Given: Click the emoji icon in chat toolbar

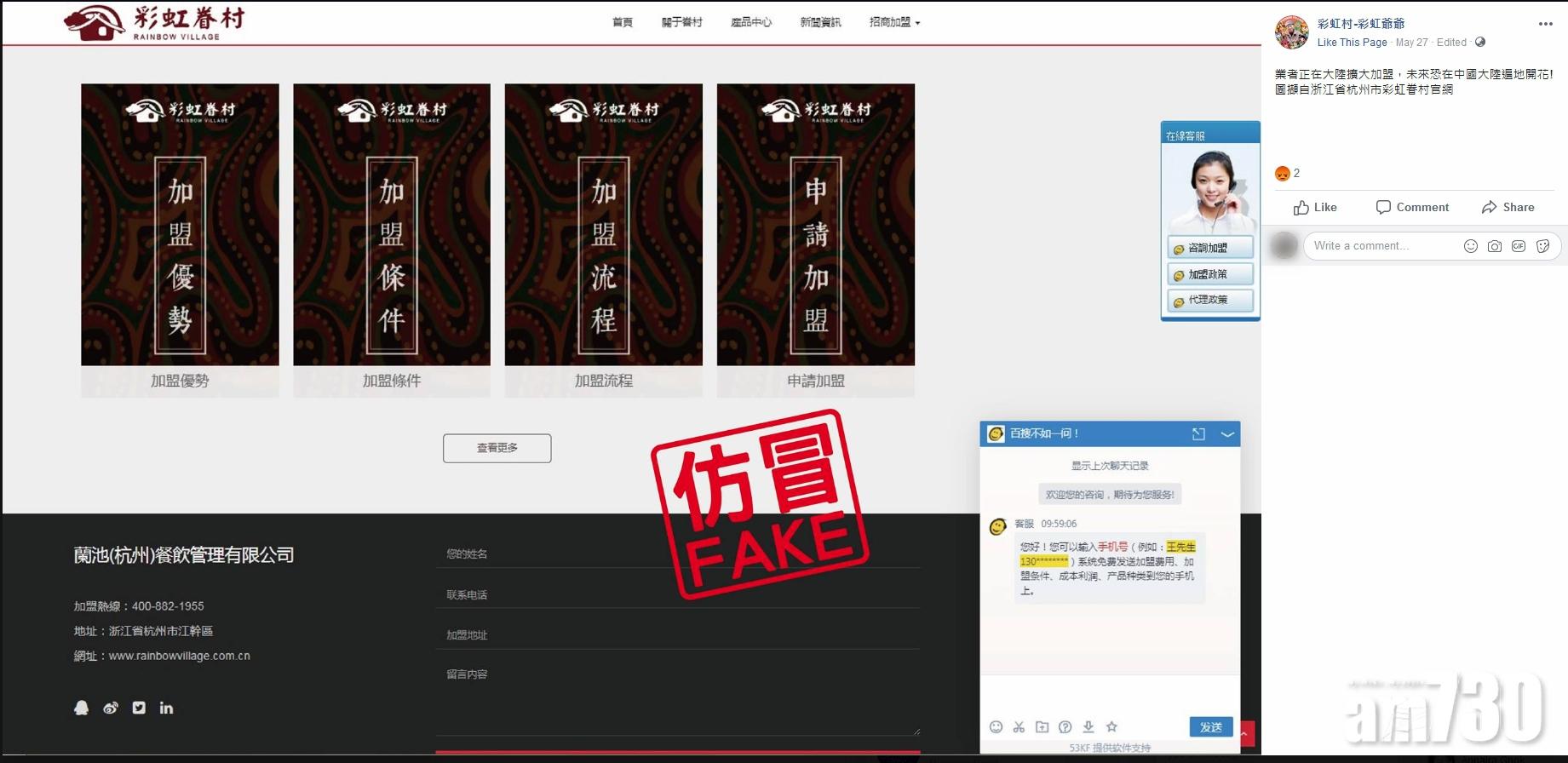Looking at the screenshot, I should [x=996, y=726].
